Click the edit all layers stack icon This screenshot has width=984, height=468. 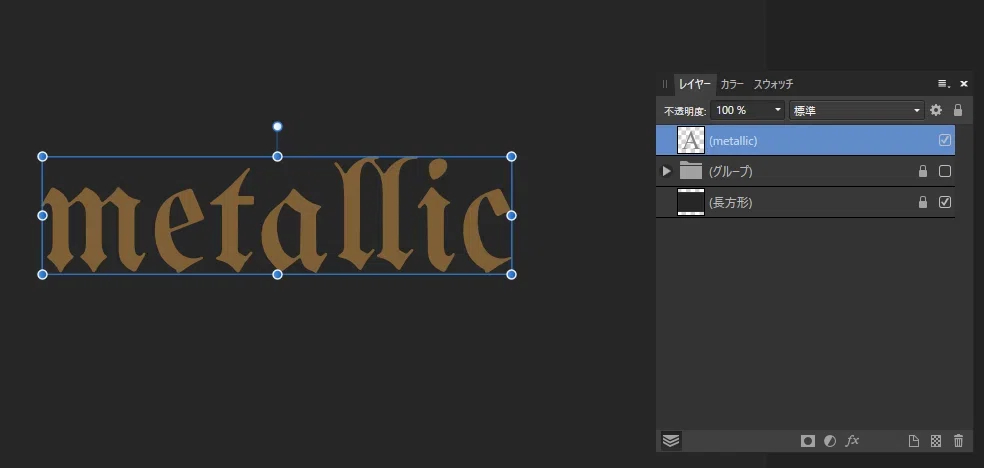(x=671, y=441)
